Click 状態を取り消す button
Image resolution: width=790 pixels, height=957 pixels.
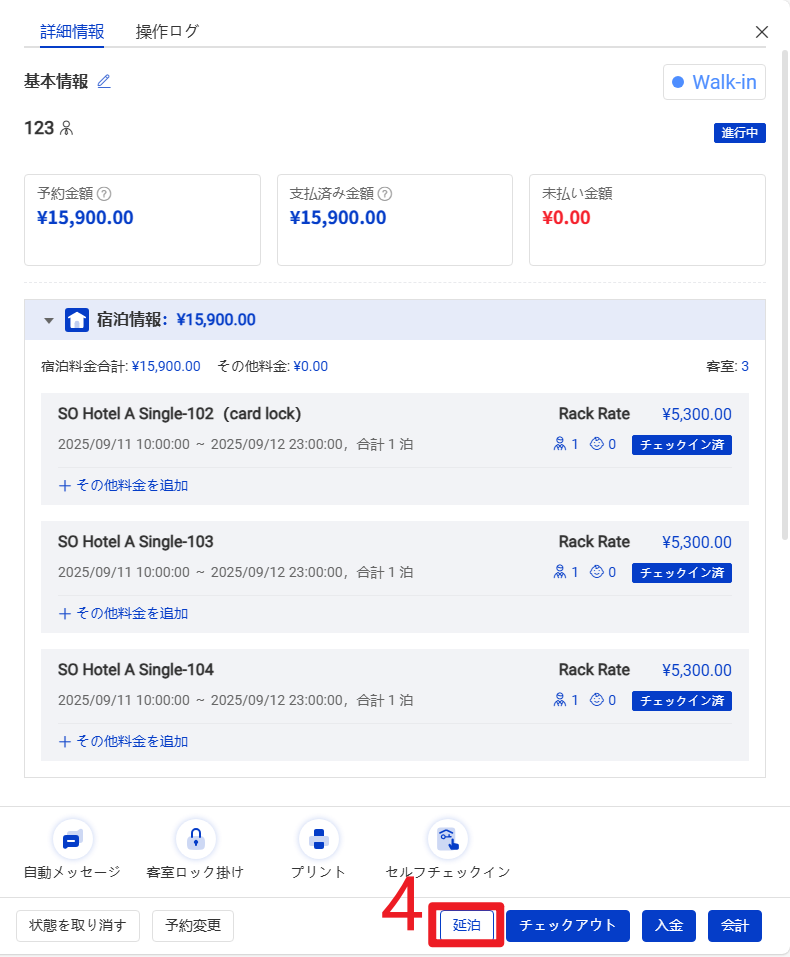(x=78, y=925)
